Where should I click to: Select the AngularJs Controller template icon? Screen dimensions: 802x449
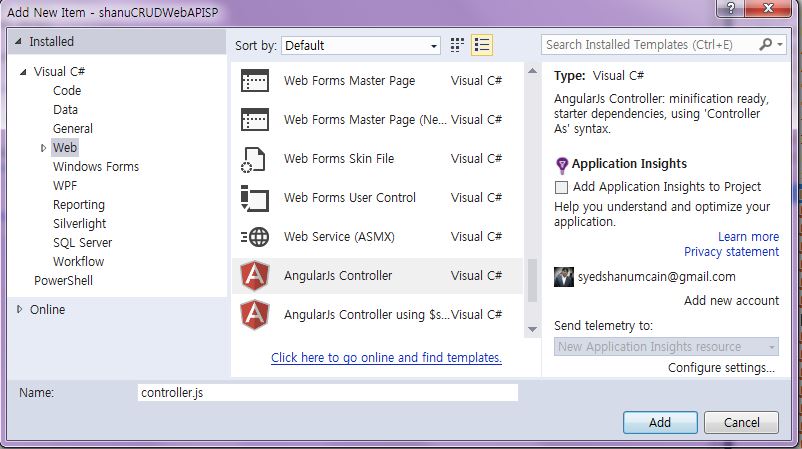255,276
